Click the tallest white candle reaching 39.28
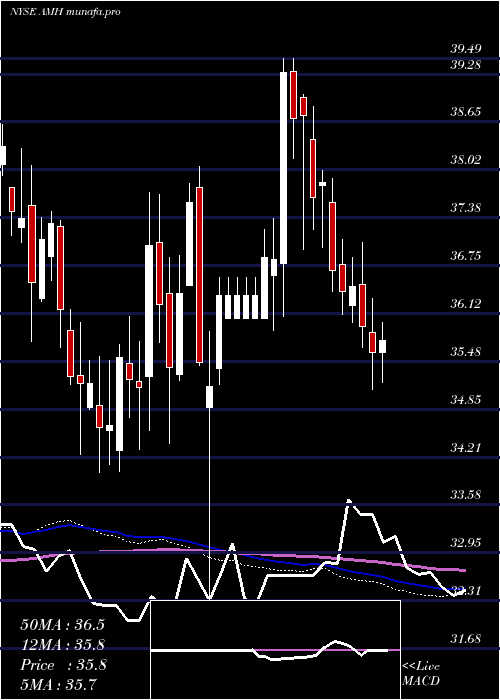This screenshot has height=700, width=500. pos(283,168)
